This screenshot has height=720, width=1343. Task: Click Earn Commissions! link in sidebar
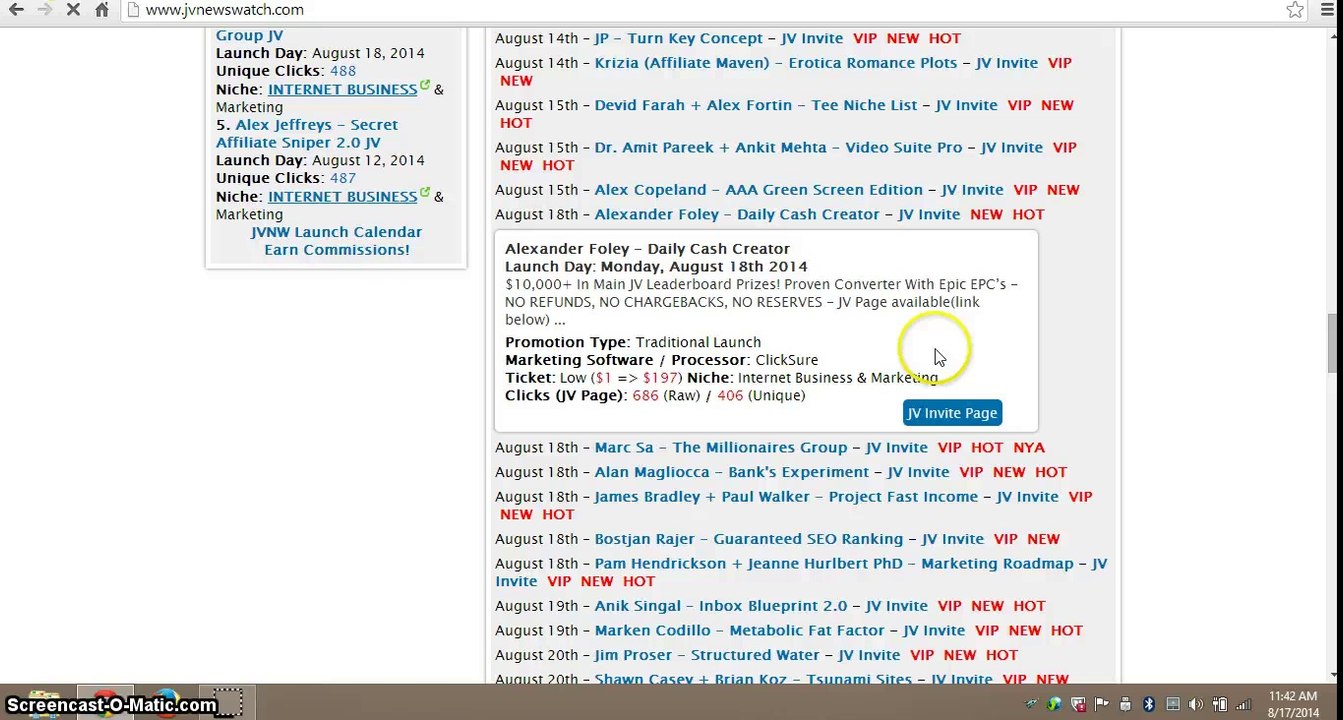click(336, 250)
